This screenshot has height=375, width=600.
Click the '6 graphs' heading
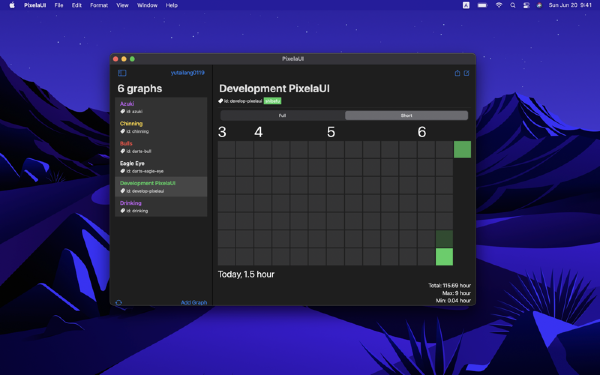[140, 89]
